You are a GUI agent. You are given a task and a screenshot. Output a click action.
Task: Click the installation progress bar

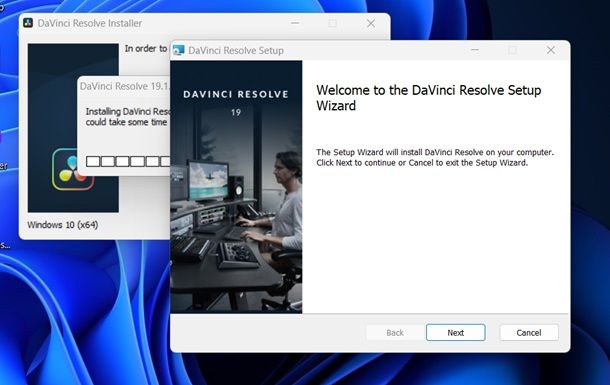click(x=128, y=161)
